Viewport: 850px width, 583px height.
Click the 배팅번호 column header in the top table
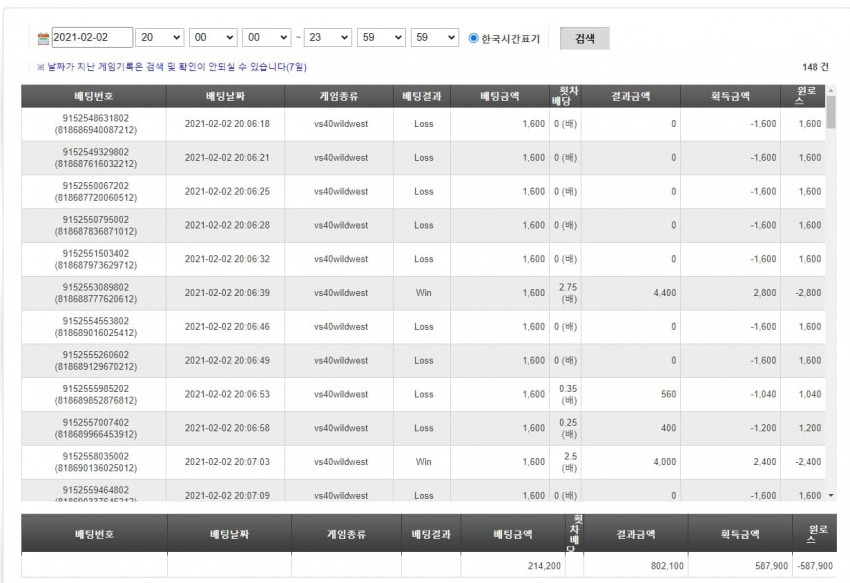(94, 96)
